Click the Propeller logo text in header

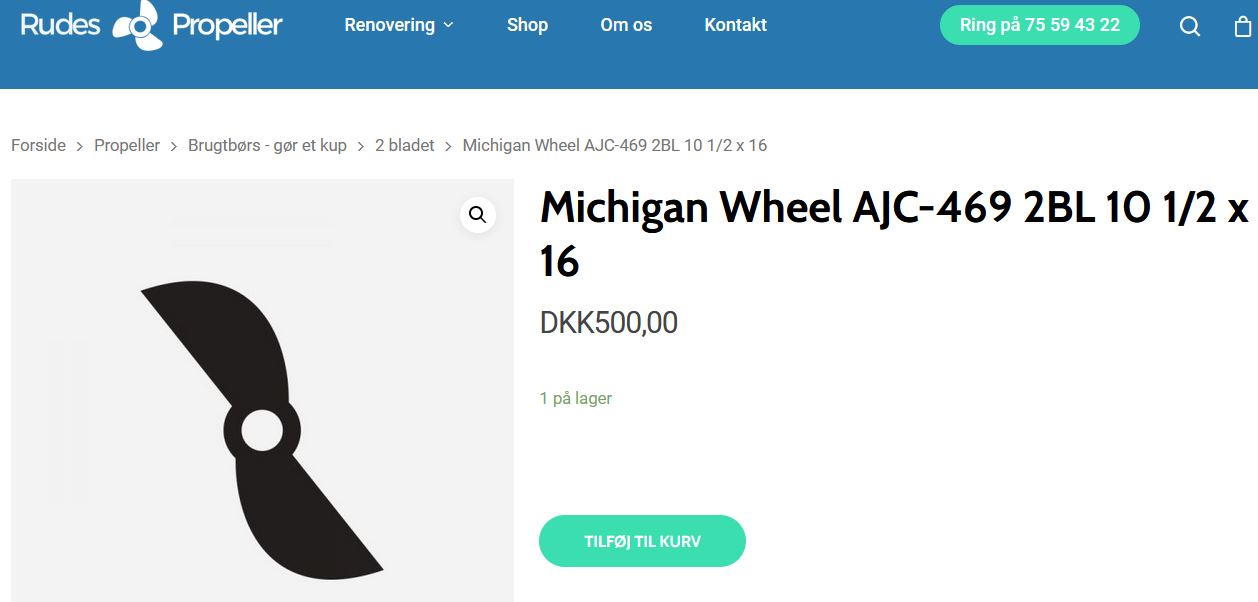click(227, 25)
